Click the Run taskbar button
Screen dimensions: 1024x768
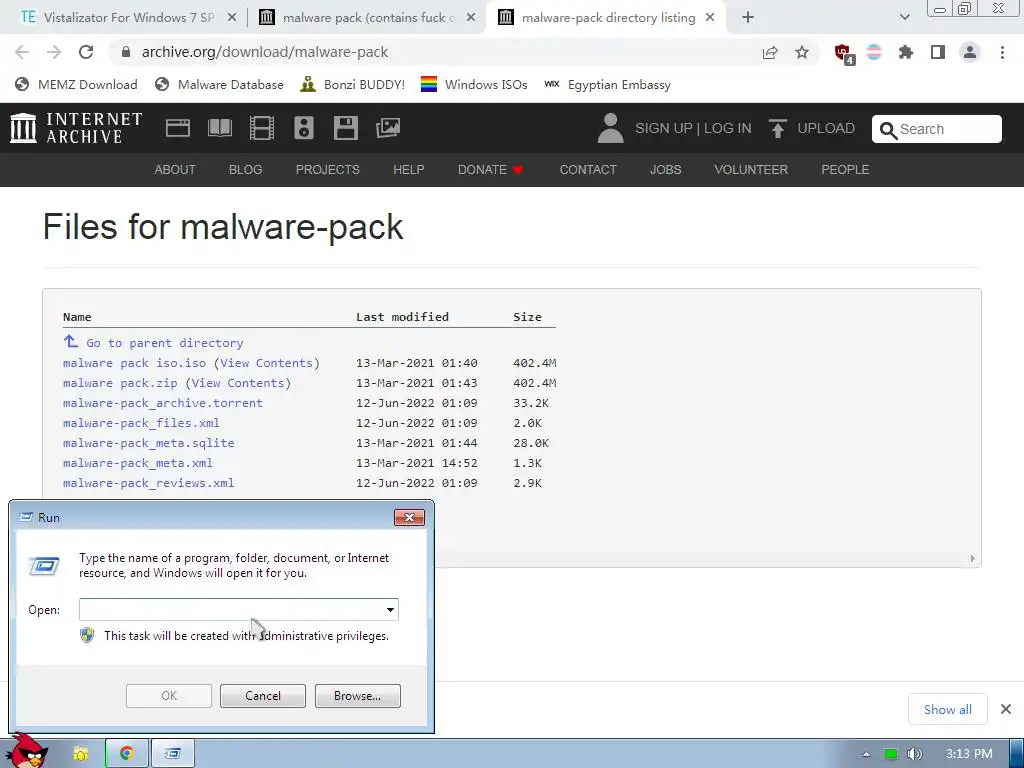coord(173,754)
